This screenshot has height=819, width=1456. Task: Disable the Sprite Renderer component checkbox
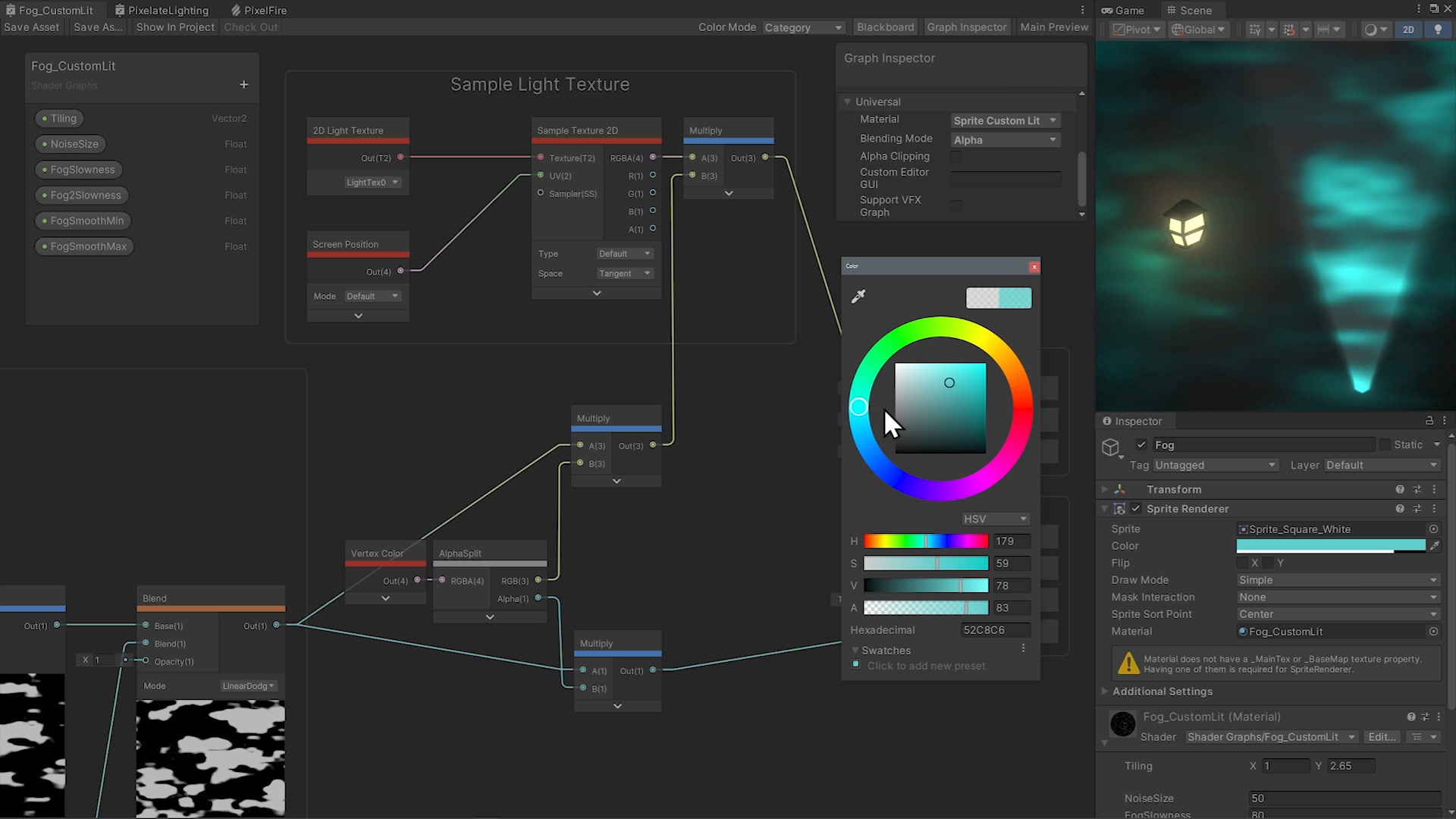point(1135,509)
